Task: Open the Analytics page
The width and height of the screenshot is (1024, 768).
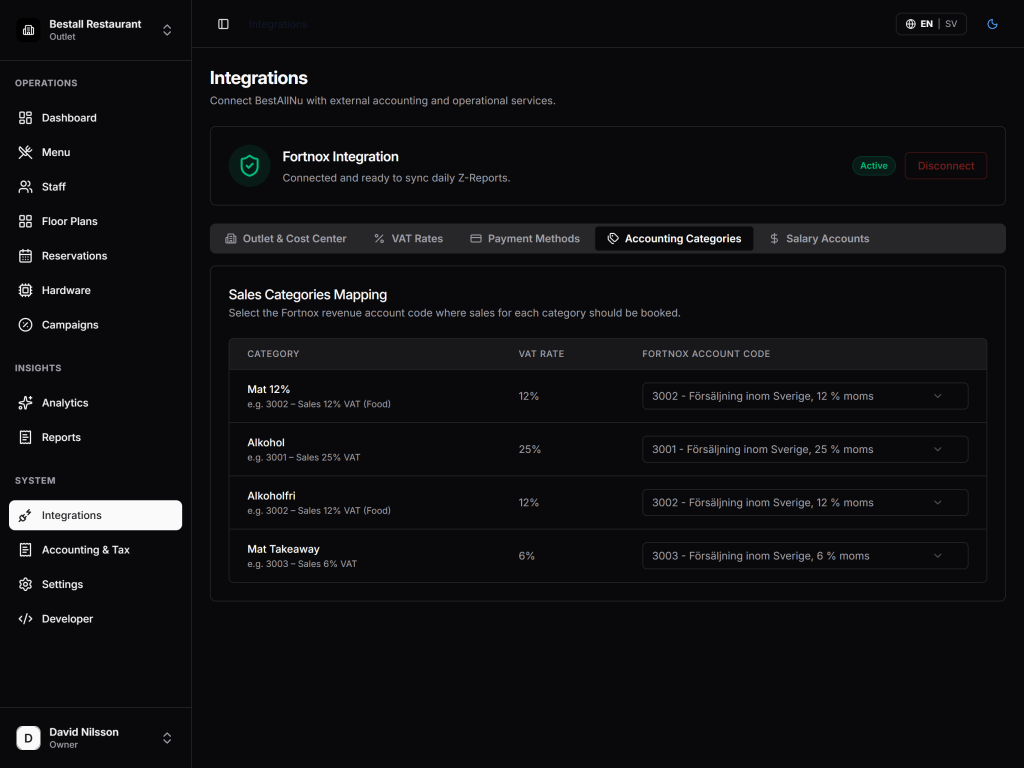Action: (x=95, y=403)
